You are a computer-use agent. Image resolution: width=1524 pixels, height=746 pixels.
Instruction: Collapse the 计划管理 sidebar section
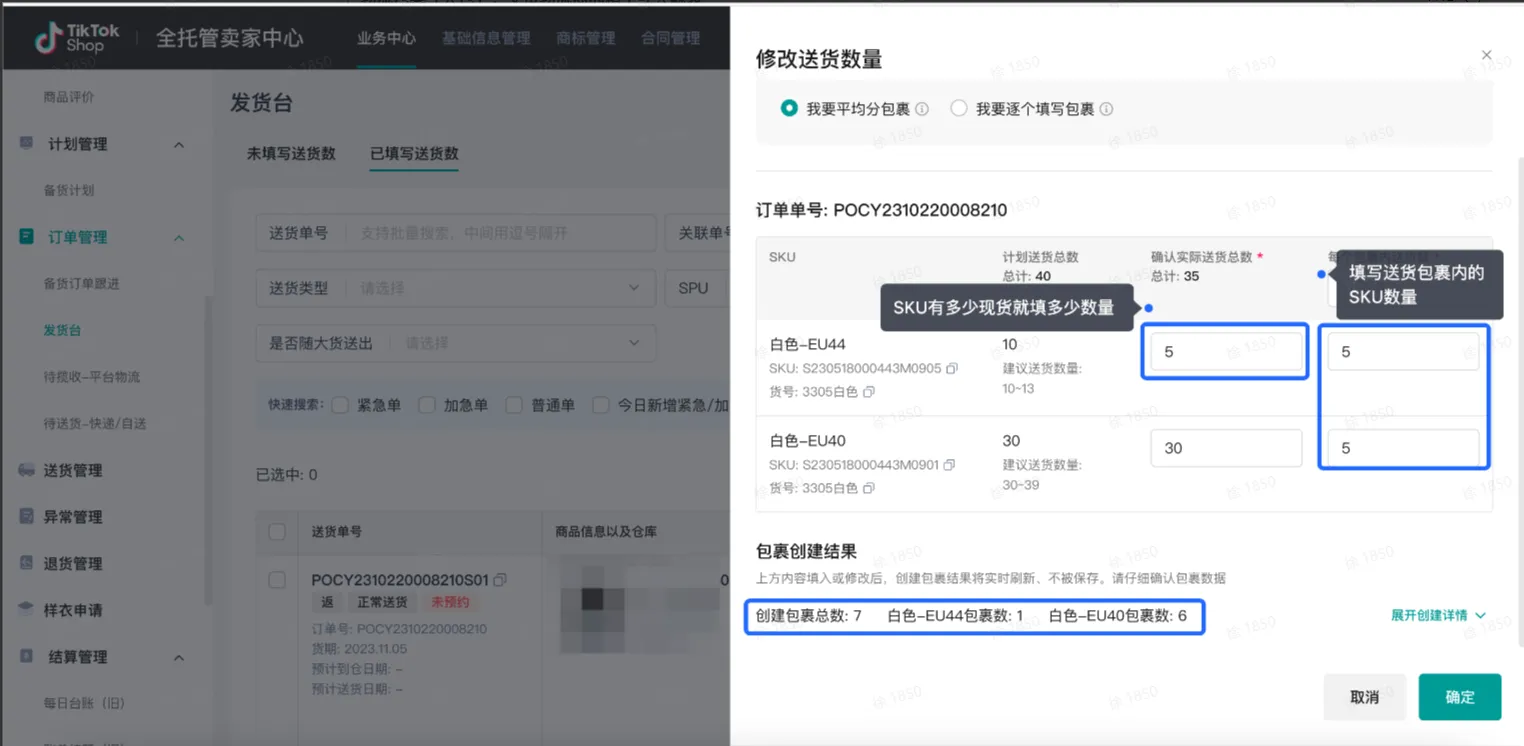[179, 144]
